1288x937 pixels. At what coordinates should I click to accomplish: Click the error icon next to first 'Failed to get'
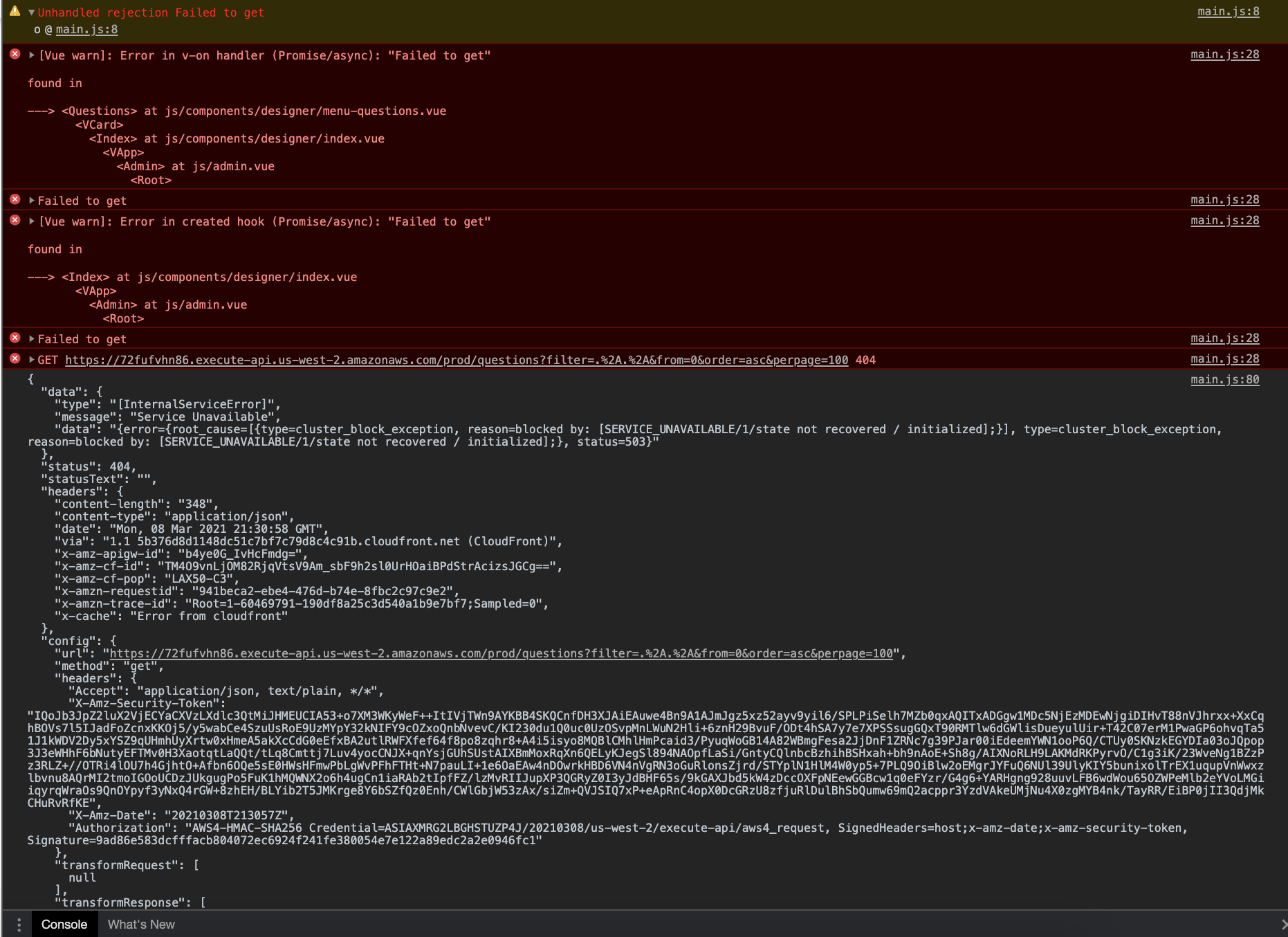point(15,199)
